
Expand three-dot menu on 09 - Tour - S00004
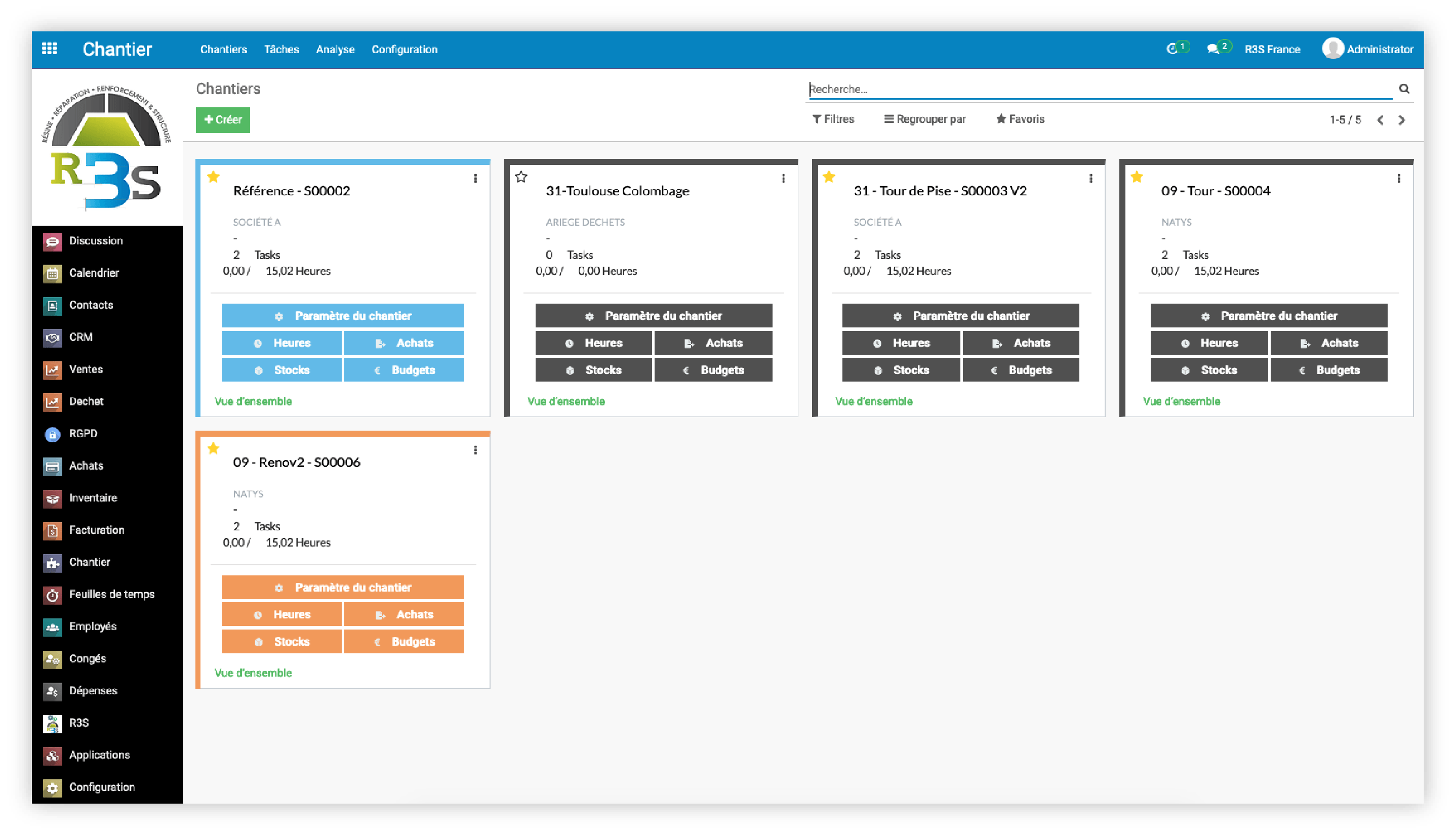pos(1400,179)
